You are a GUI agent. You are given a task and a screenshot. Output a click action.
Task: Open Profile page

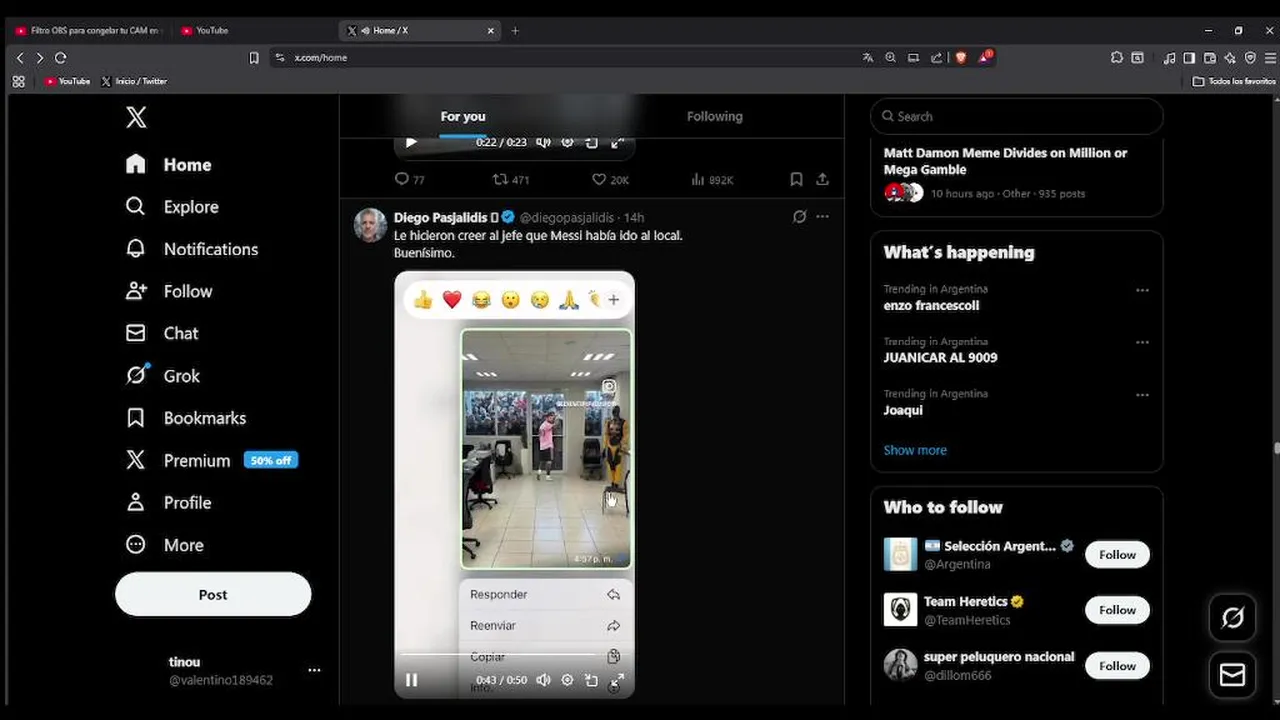168,502
